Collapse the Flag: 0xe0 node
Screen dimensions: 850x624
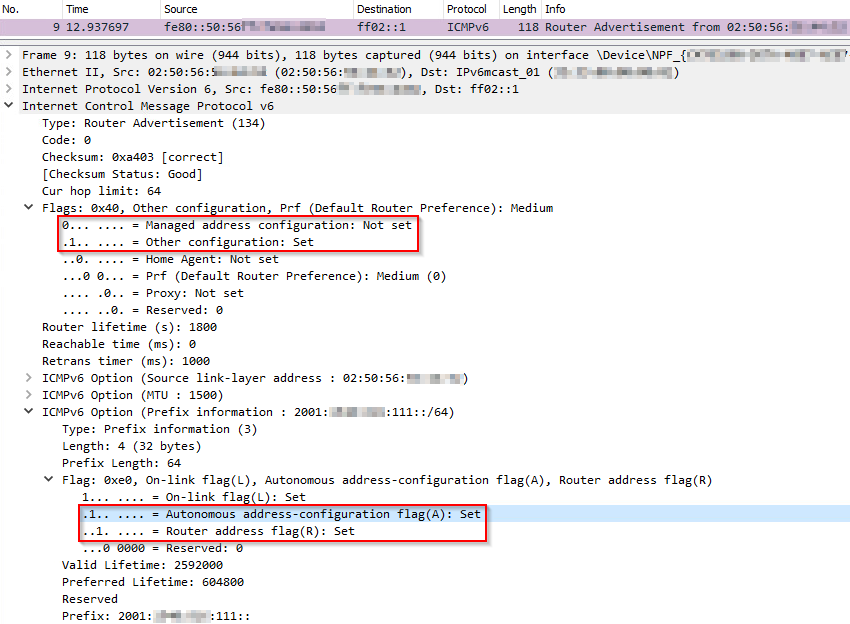[48, 480]
